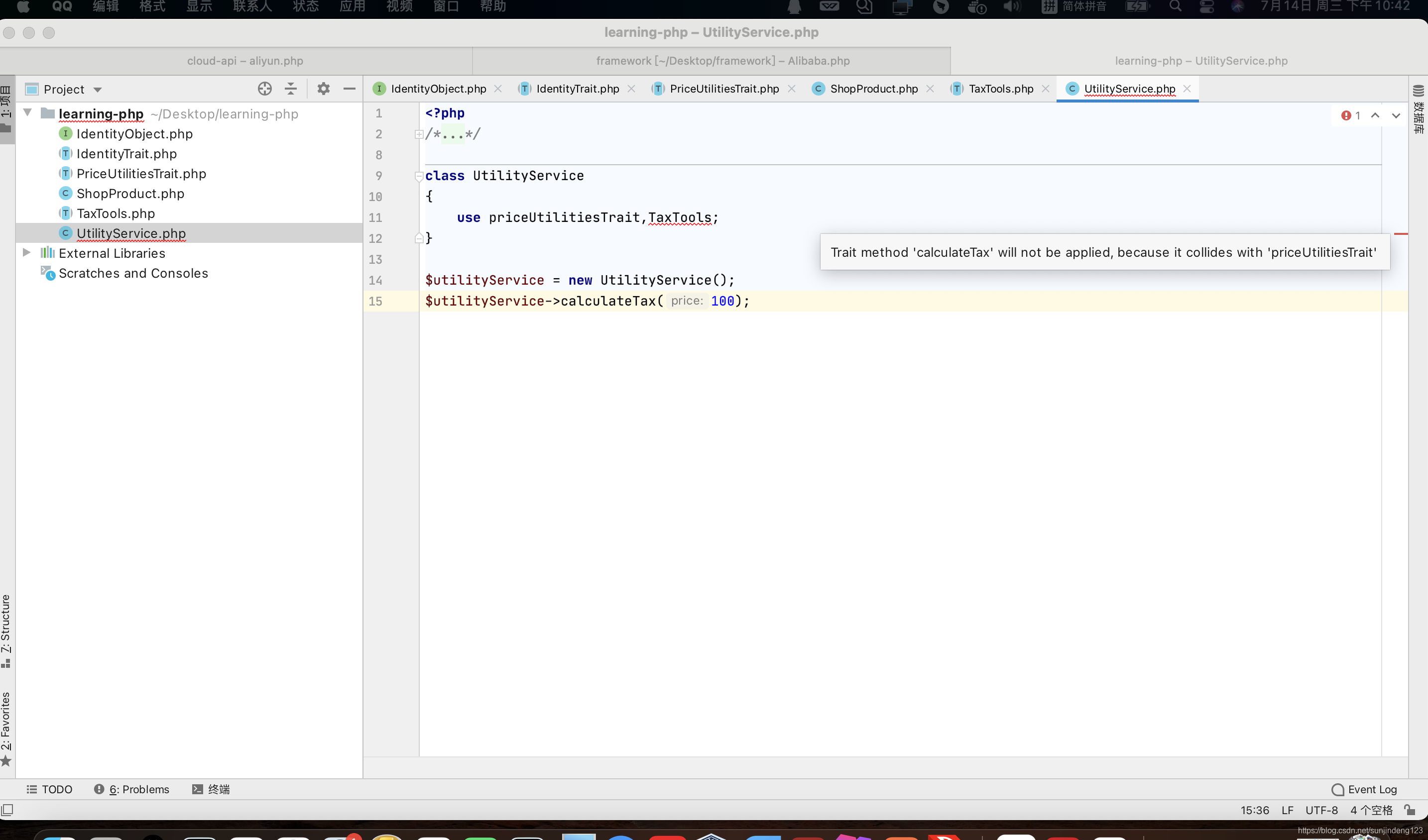
Task: Close the TaxTools.php tab
Action: (x=1046, y=89)
